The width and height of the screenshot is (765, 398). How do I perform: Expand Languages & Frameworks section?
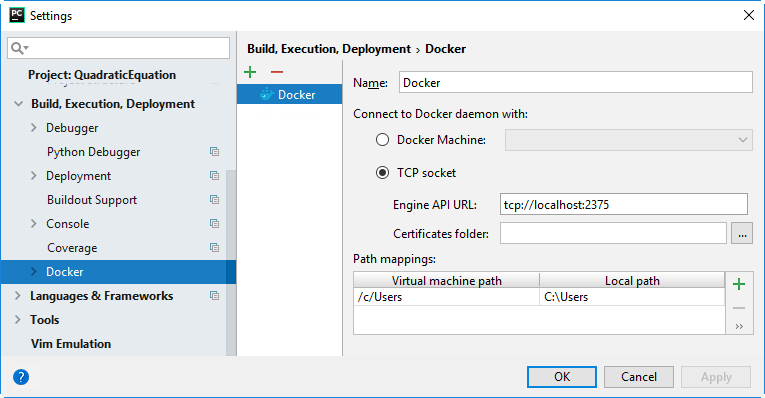pos(18,296)
